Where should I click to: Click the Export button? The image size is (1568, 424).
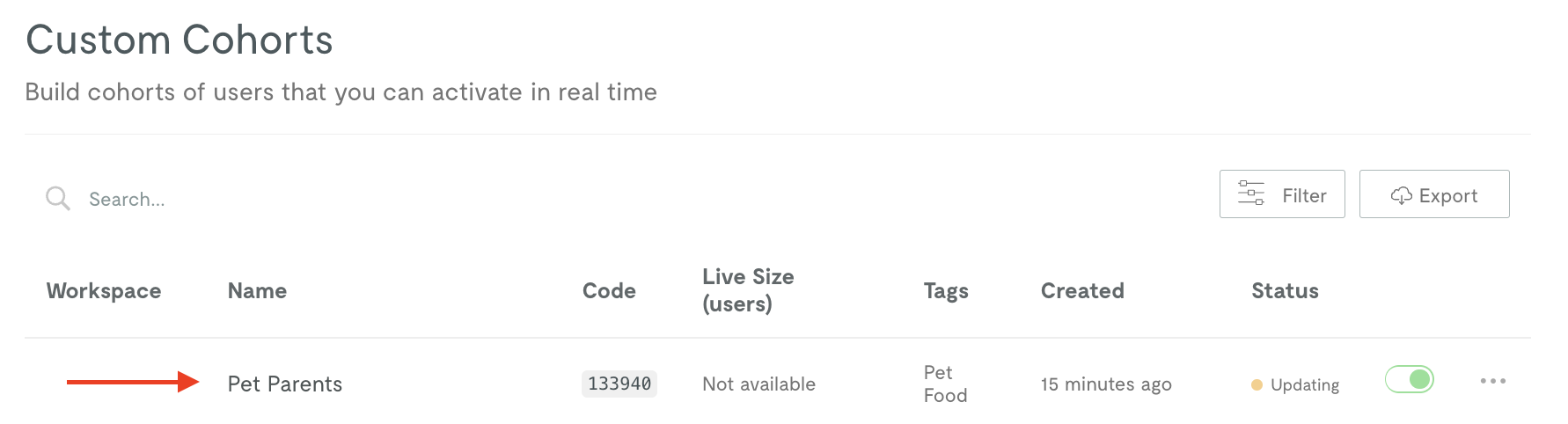click(x=1434, y=194)
